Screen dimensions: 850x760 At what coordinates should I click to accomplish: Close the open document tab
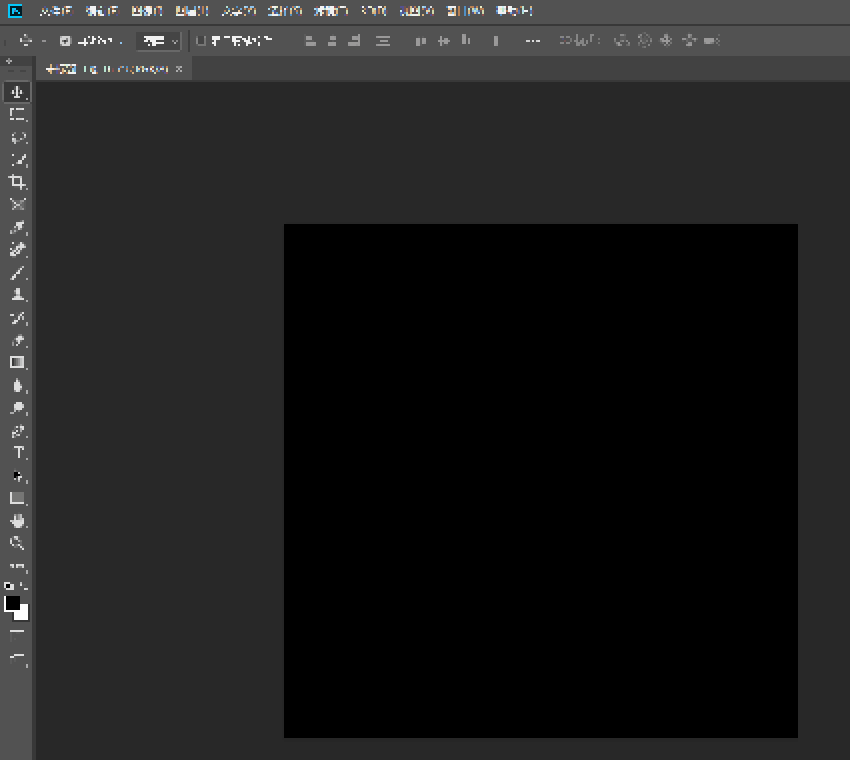point(179,69)
